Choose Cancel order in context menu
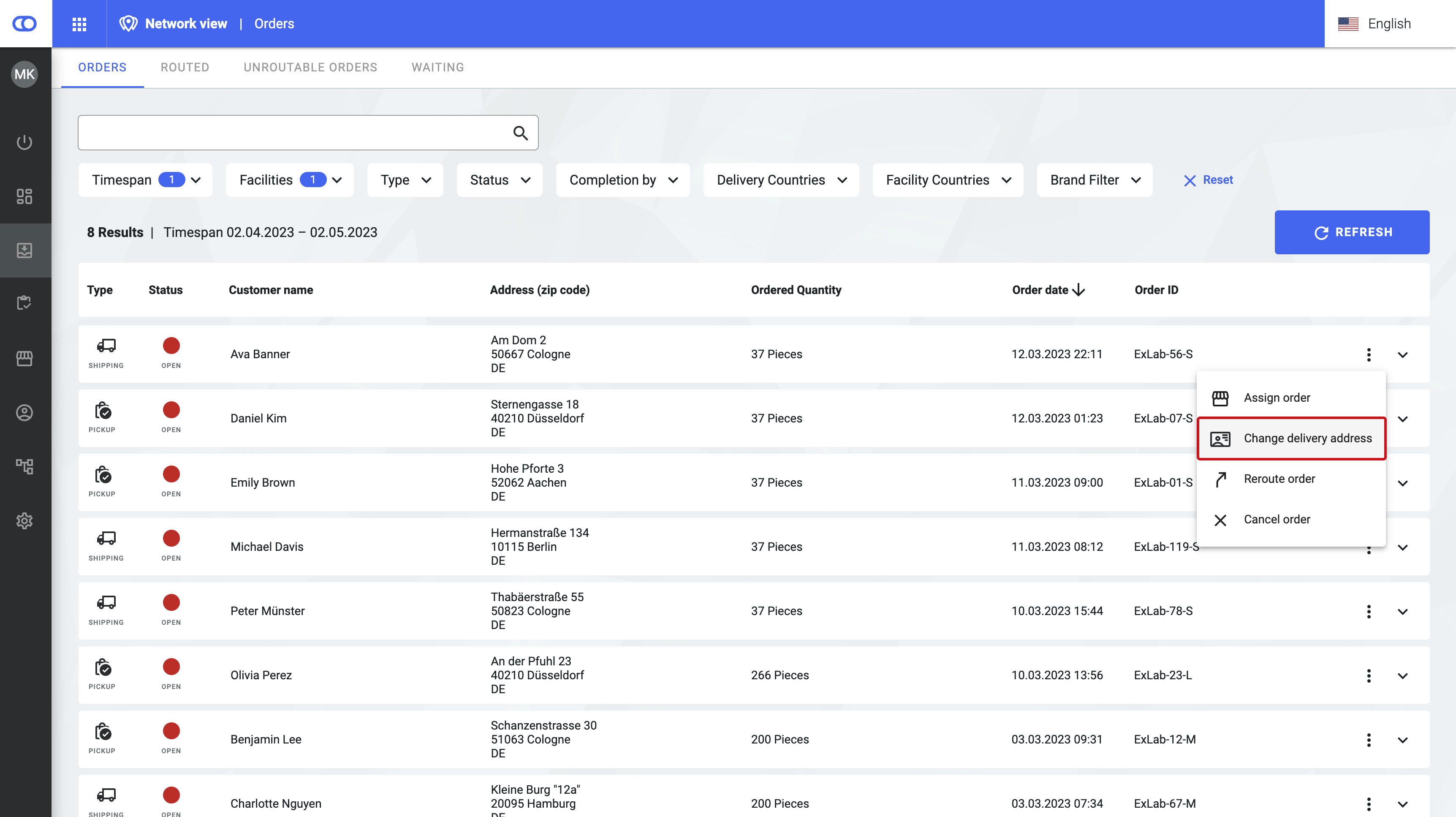 [1276, 520]
